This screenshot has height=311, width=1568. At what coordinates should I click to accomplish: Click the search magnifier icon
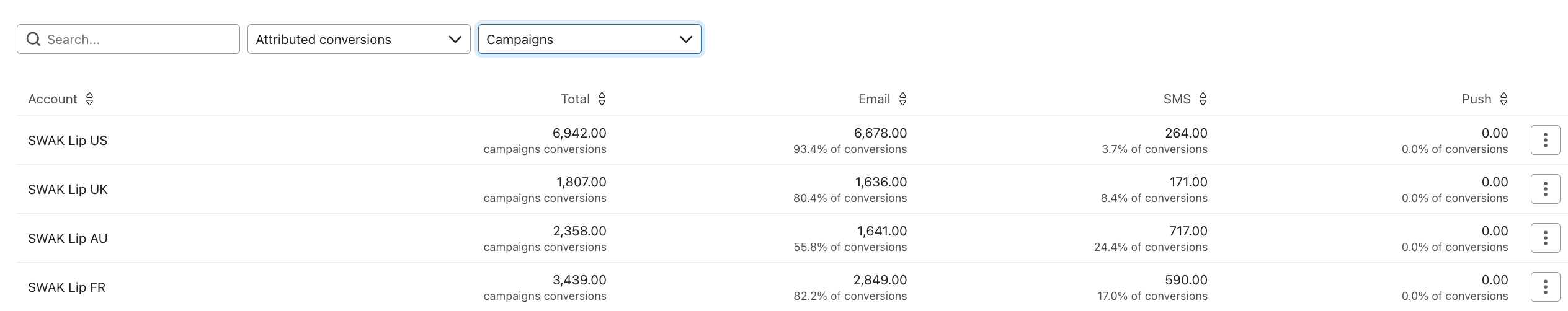tap(34, 40)
